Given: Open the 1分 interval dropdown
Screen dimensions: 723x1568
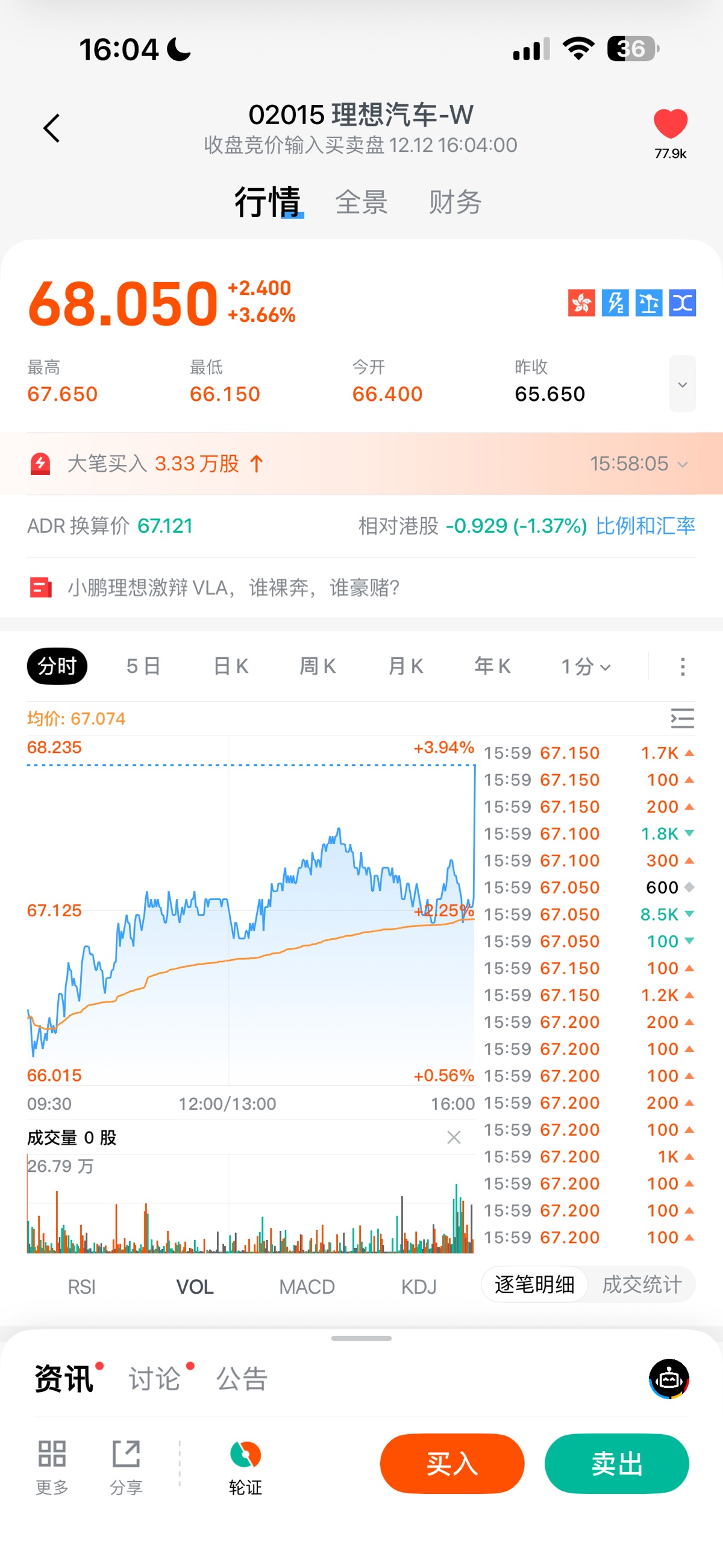Looking at the screenshot, I should tap(586, 667).
